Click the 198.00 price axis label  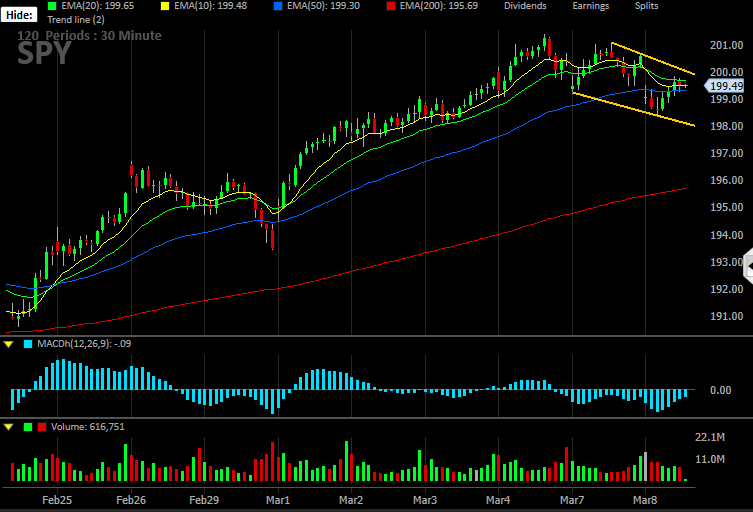click(727, 126)
